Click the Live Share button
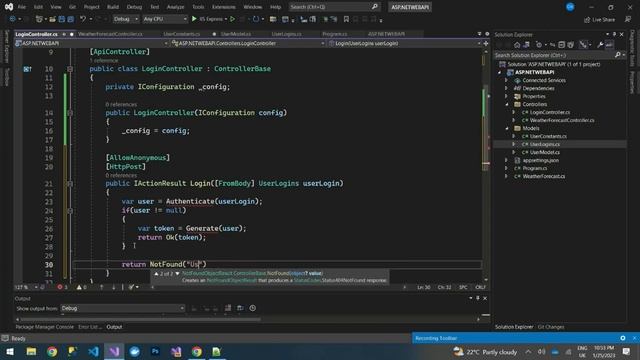This screenshot has height=360, width=640. [x=599, y=19]
